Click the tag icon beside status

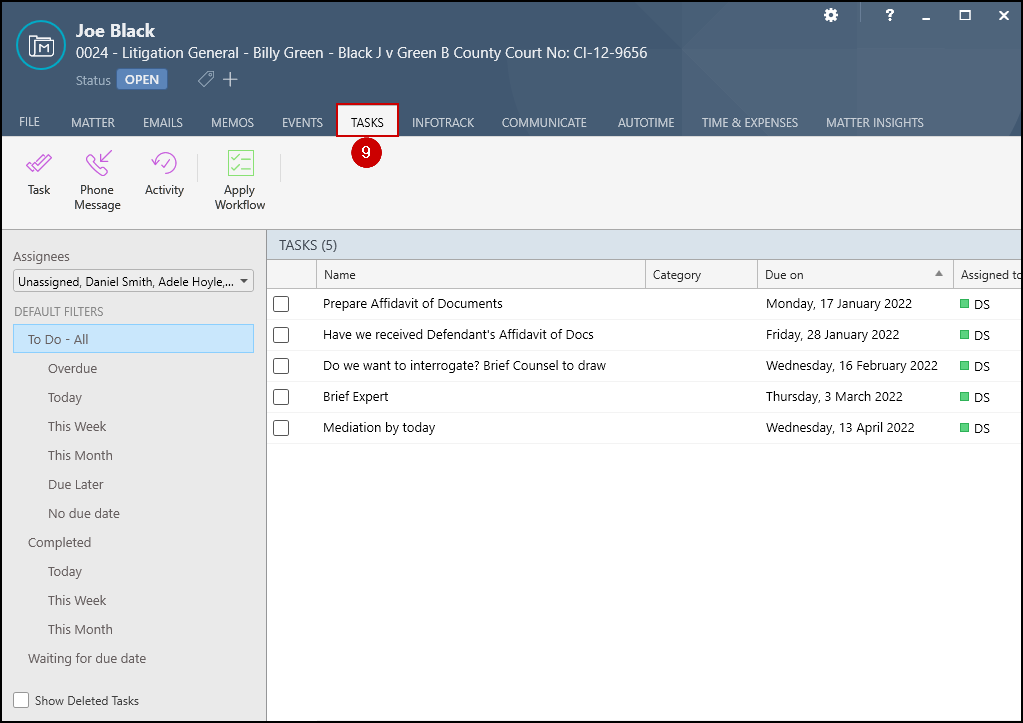coord(206,80)
